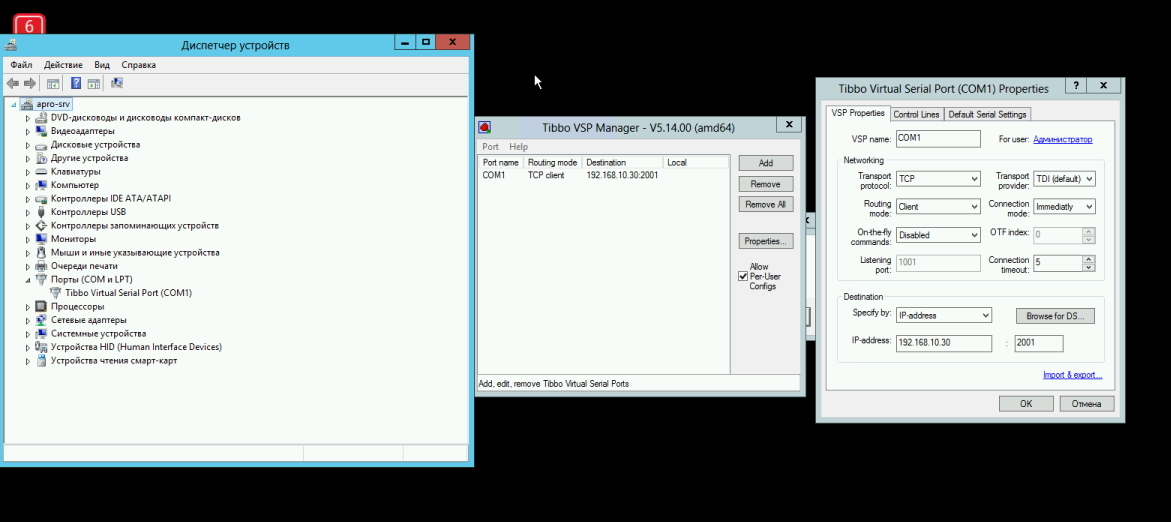The width and height of the screenshot is (1171, 522).
Task: Click the Видеоадаптеры display adapter icon
Action: coord(41,131)
